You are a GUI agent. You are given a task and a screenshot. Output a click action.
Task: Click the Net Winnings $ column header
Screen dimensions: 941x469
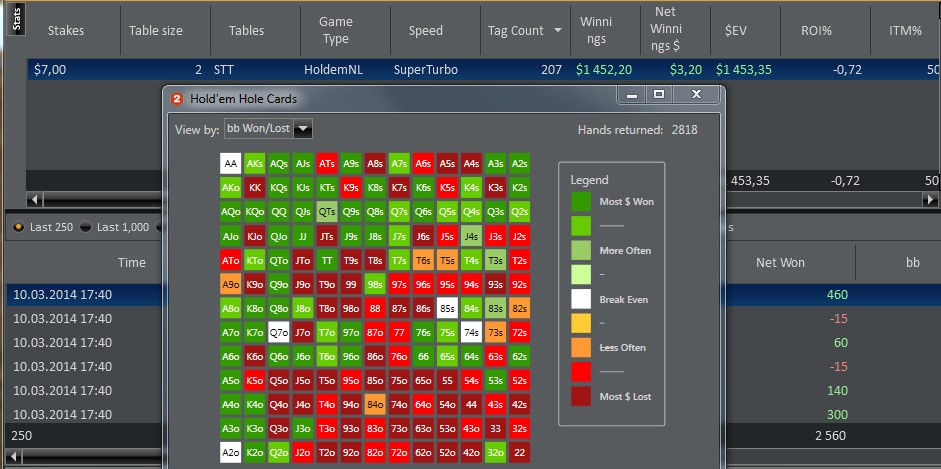[x=666, y=31]
